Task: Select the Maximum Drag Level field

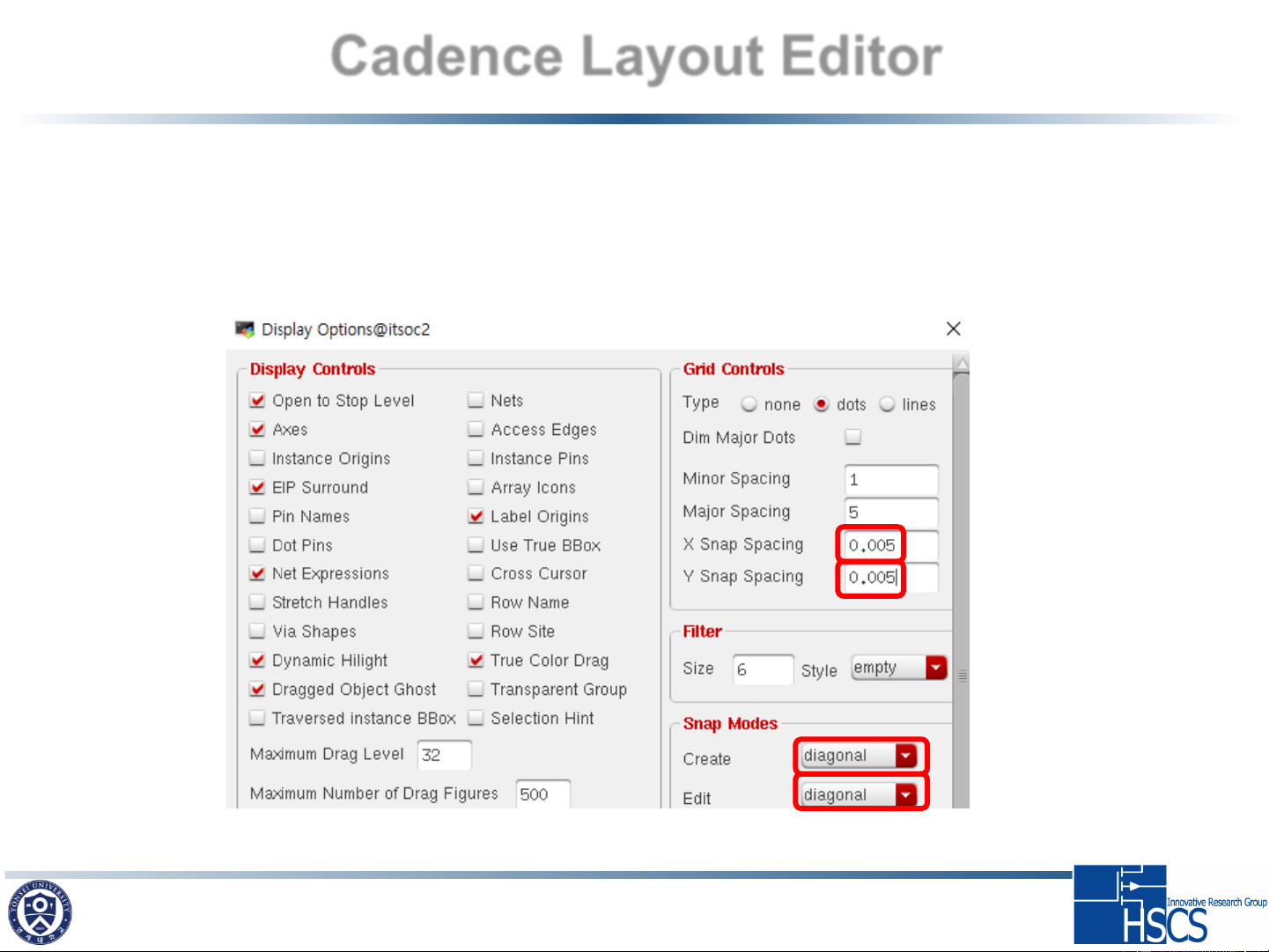Action: pyautogui.click(x=444, y=755)
